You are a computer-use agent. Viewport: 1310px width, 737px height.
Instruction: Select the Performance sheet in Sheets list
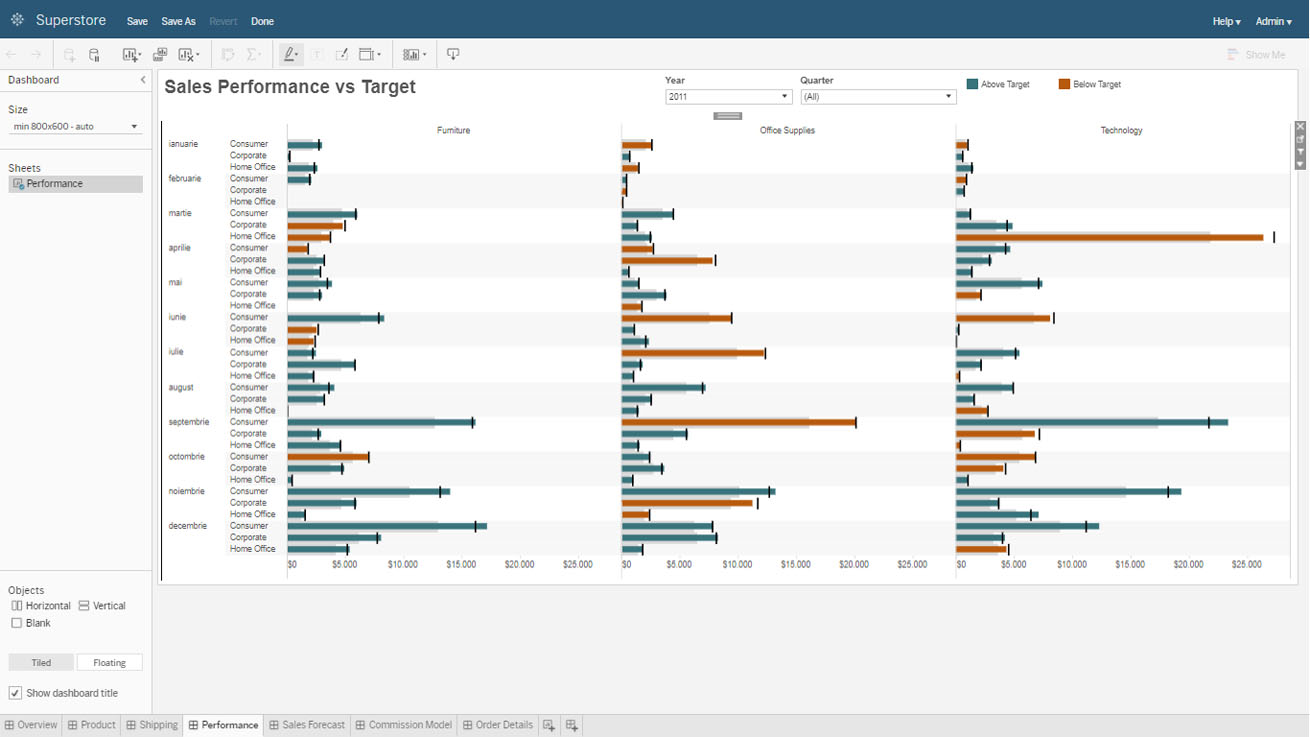pyautogui.click(x=76, y=184)
